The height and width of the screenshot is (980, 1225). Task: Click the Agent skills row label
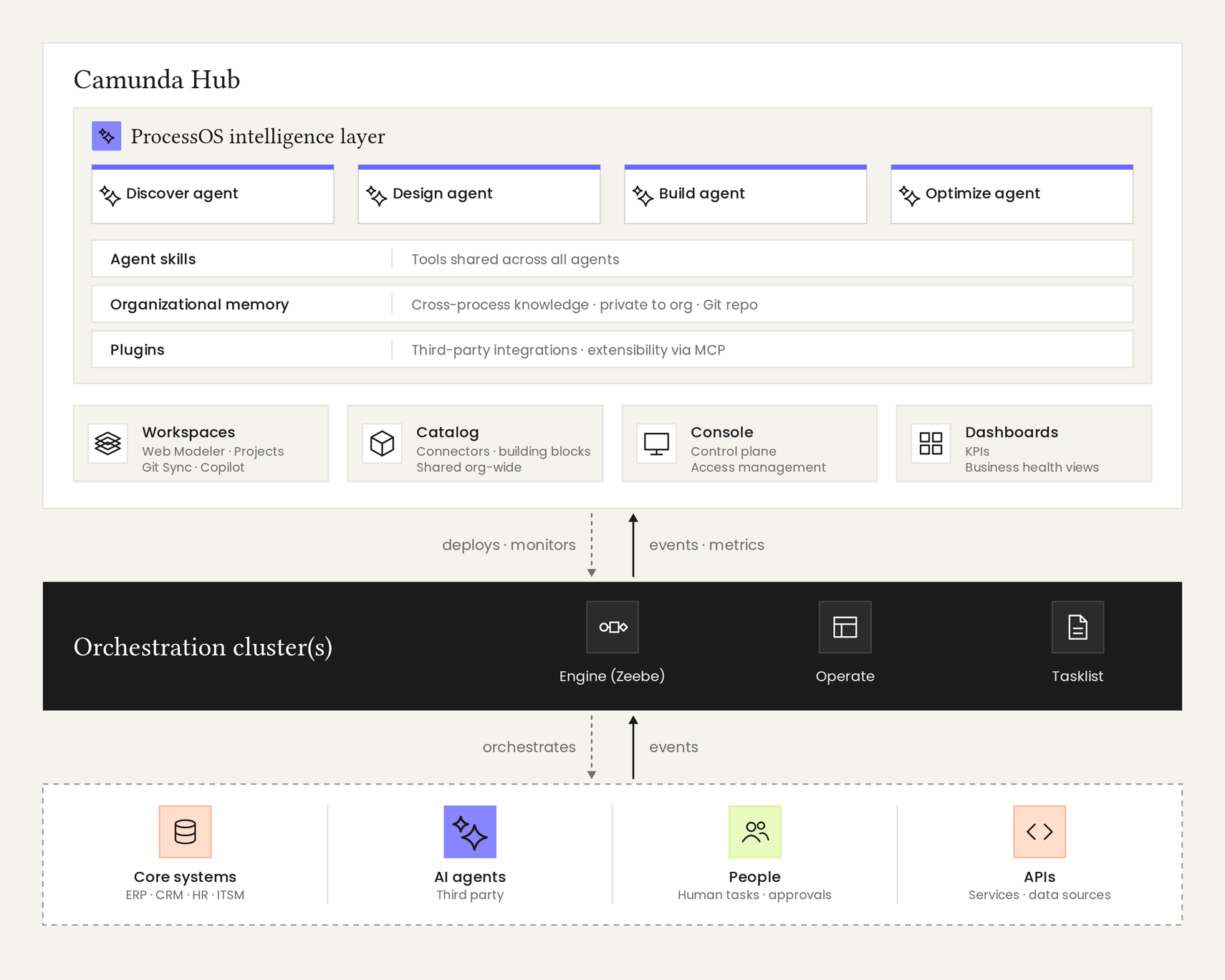point(153,259)
